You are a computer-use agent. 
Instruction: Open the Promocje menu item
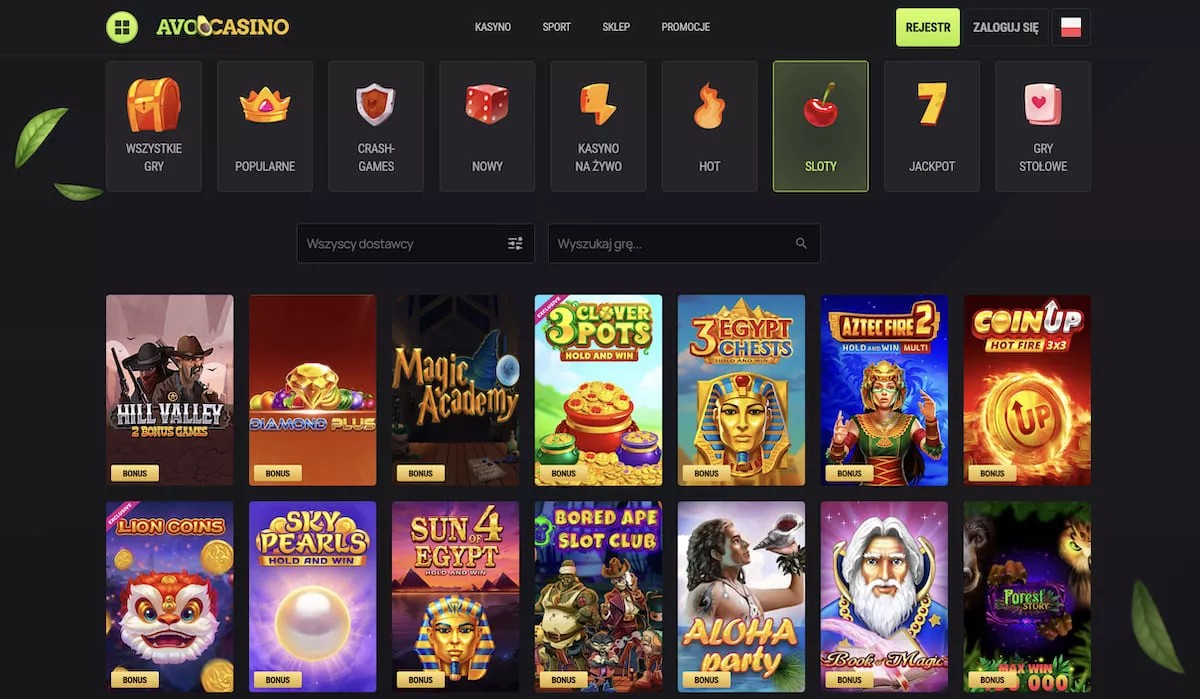point(686,27)
